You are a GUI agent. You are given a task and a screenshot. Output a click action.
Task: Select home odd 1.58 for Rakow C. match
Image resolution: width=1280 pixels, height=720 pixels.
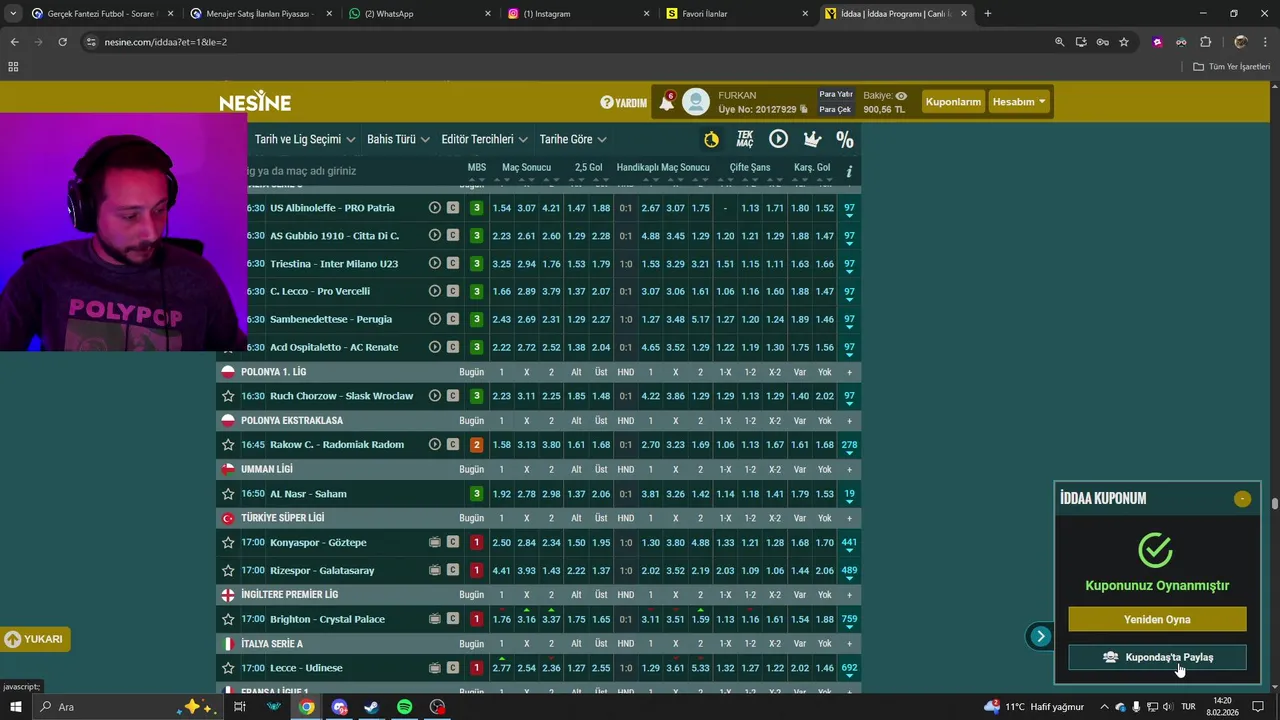(x=501, y=445)
